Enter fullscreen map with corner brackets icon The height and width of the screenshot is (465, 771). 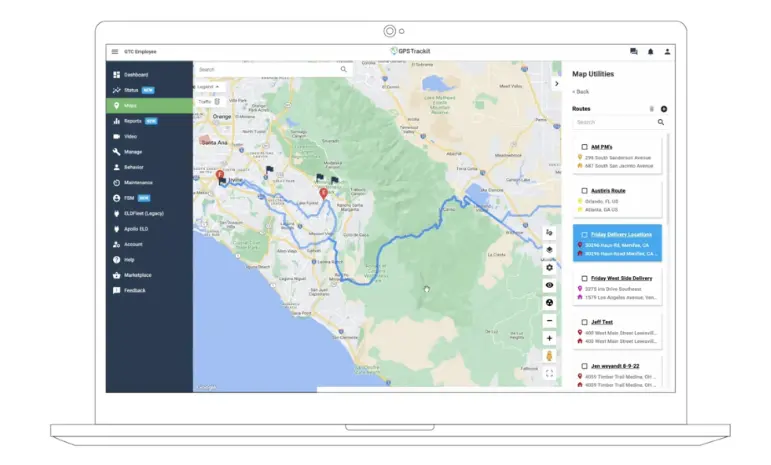tap(549, 374)
